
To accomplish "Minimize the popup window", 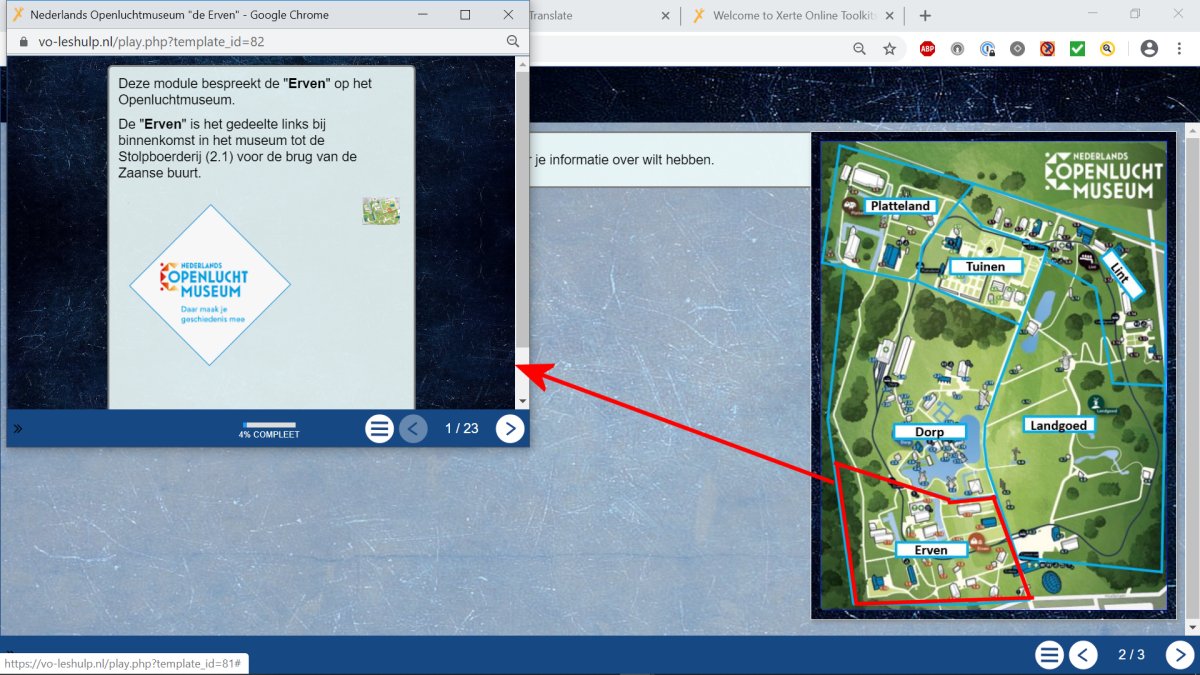I will coord(422,15).
